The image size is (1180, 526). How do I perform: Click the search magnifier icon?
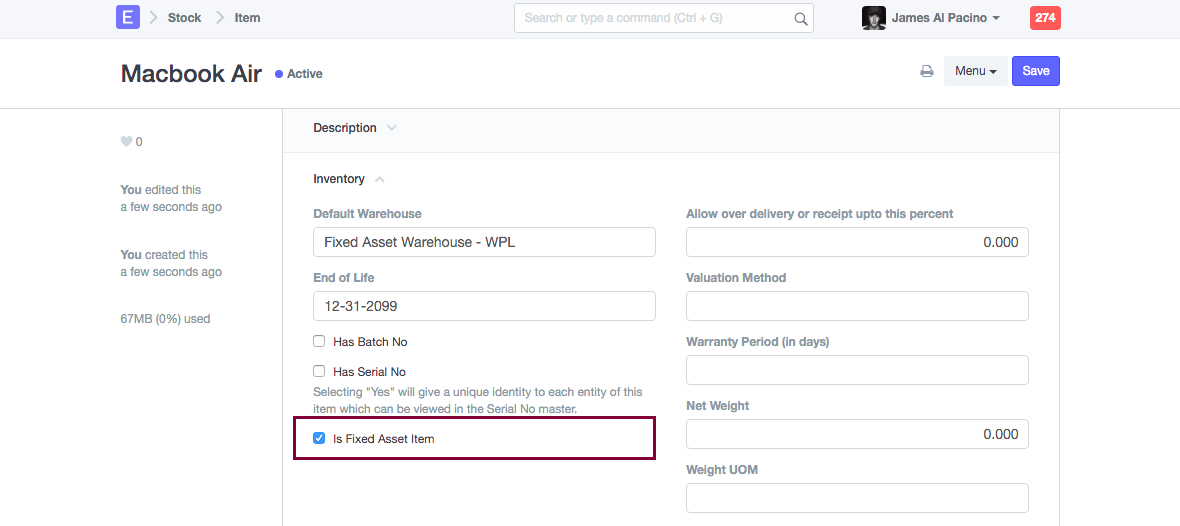(800, 18)
